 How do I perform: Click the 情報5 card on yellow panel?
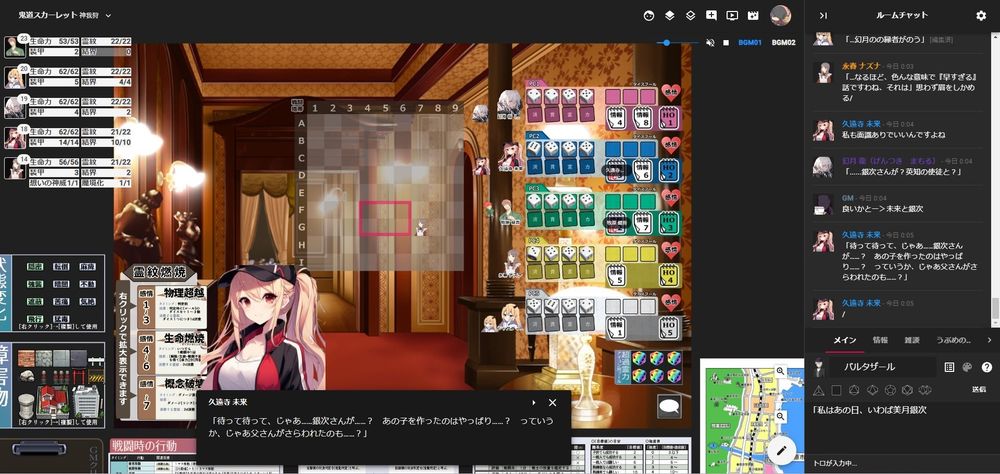615,276
